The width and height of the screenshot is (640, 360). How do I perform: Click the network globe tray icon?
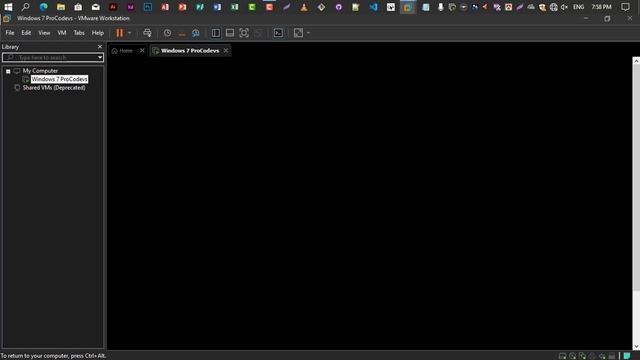(x=553, y=7)
